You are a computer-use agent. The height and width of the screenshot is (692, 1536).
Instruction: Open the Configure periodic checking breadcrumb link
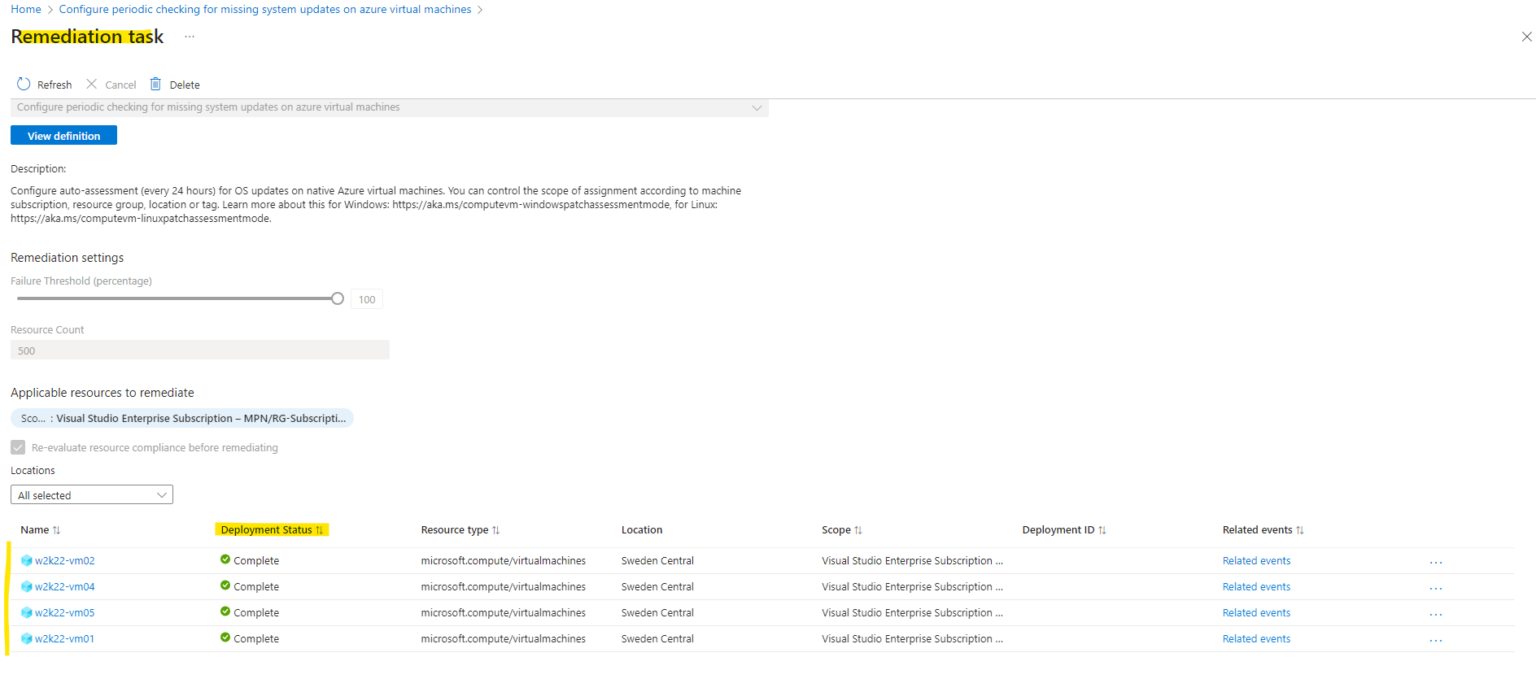[x=265, y=9]
